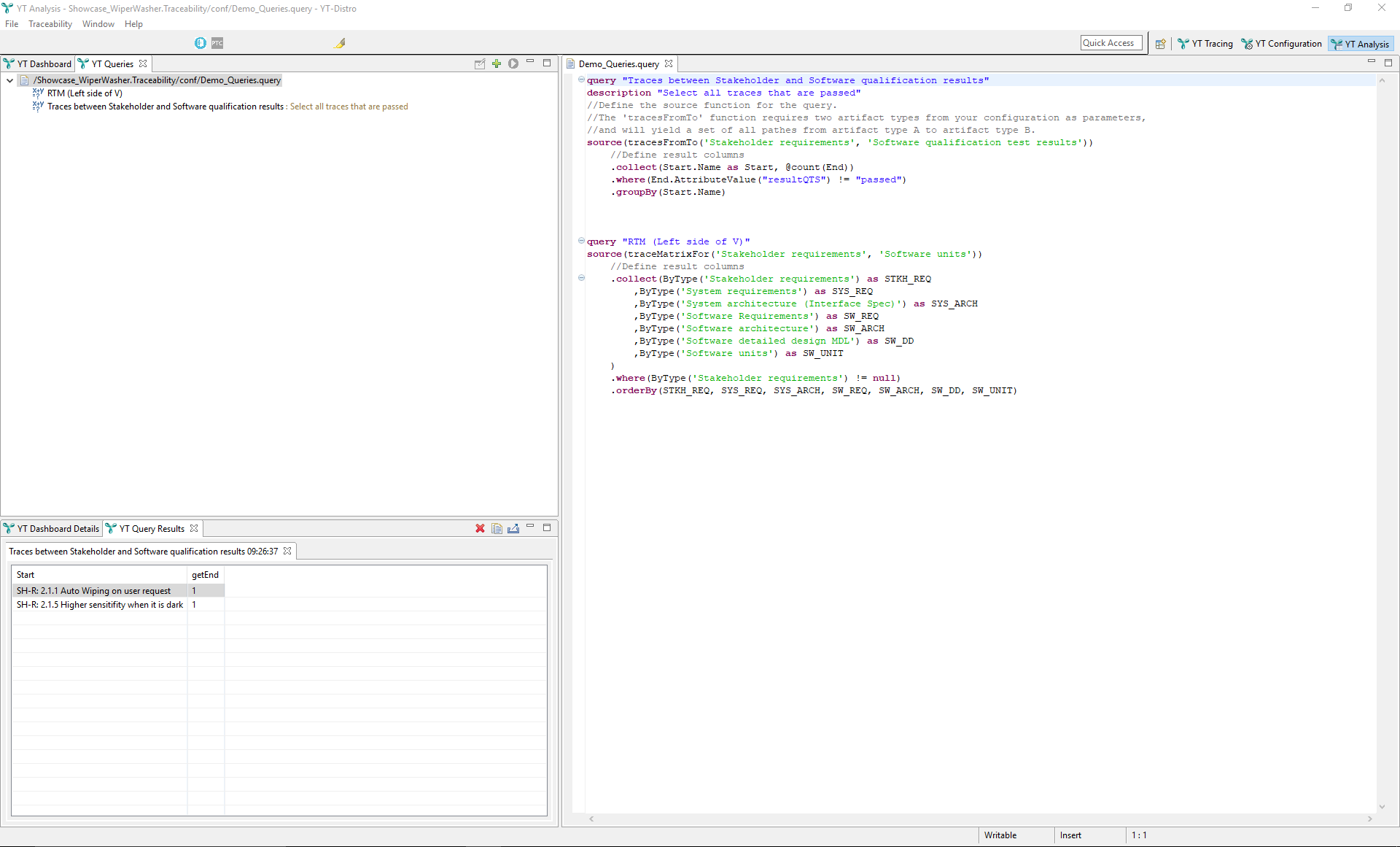Click editor horizontal scrollbar right arrow

click(x=1369, y=819)
